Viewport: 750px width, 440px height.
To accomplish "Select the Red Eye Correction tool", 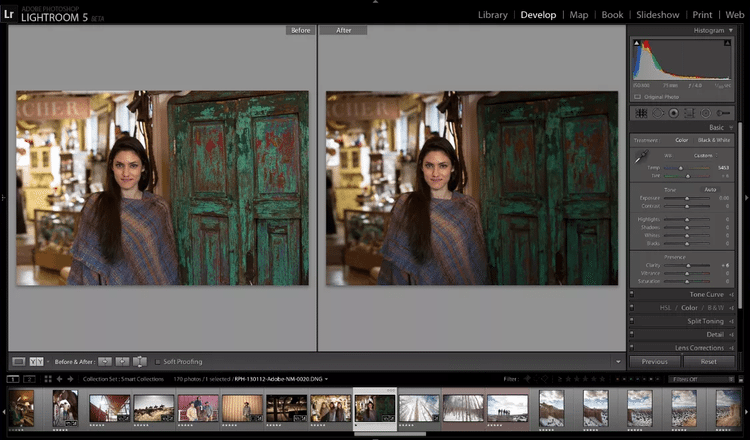I will click(x=673, y=113).
